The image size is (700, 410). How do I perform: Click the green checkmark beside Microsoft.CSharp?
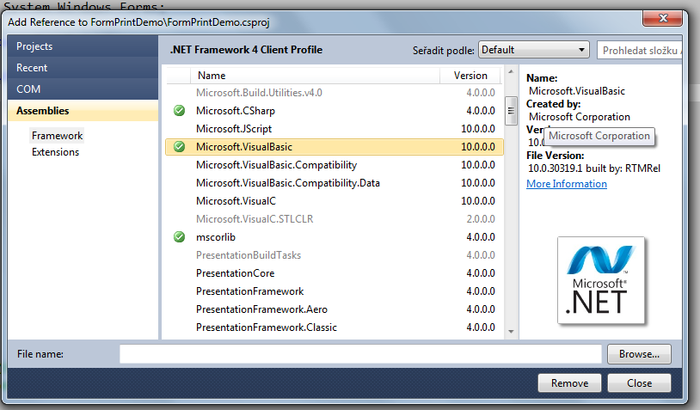coord(179,110)
